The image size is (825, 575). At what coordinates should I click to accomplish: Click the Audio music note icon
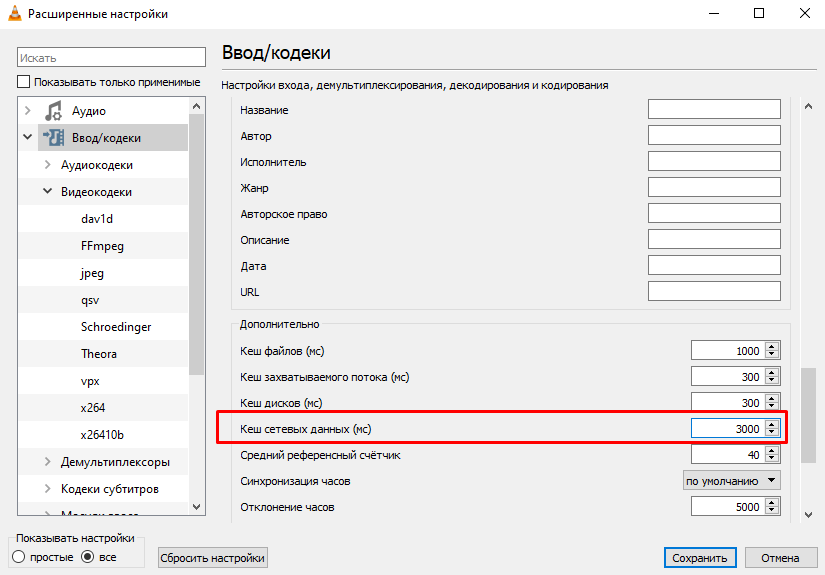pyautogui.click(x=53, y=111)
